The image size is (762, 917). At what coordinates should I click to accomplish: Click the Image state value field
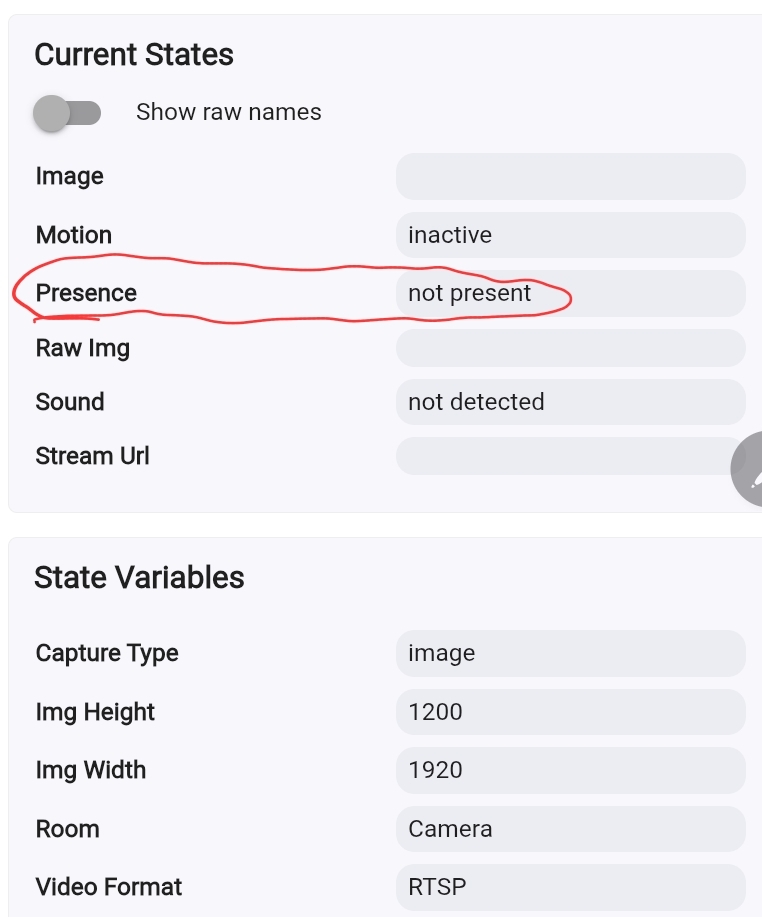[x=570, y=177]
